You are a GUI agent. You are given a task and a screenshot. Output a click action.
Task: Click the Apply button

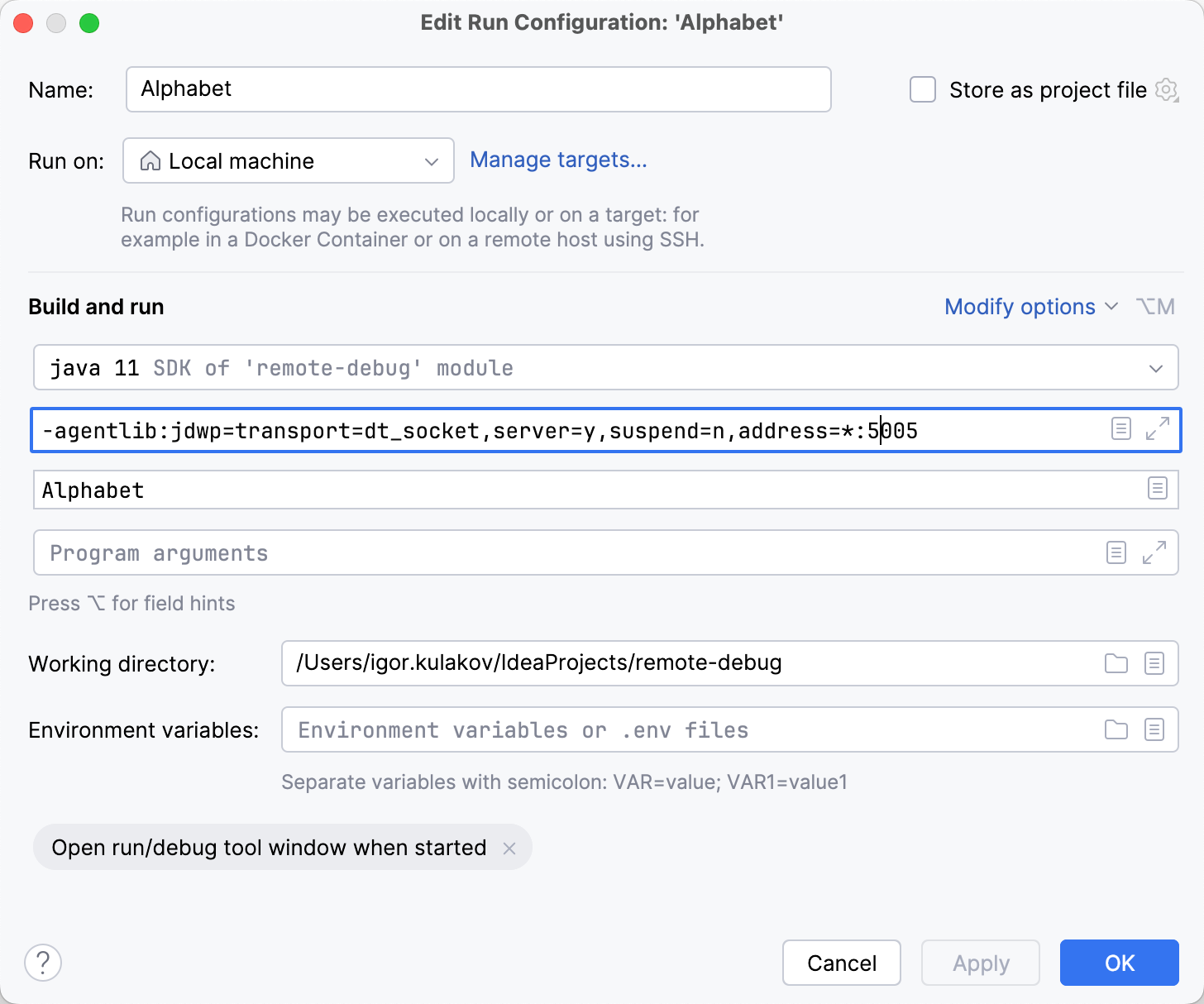click(981, 963)
